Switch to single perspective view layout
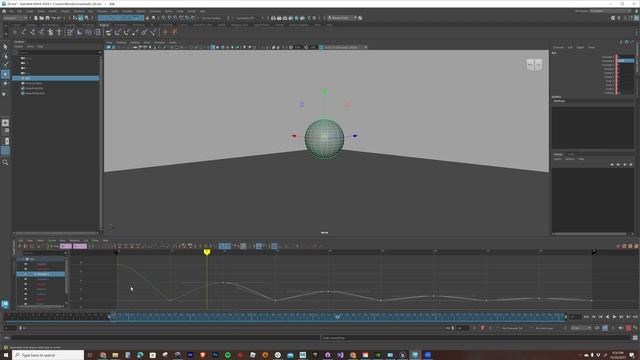This screenshot has width=640, height=360. 5,123
